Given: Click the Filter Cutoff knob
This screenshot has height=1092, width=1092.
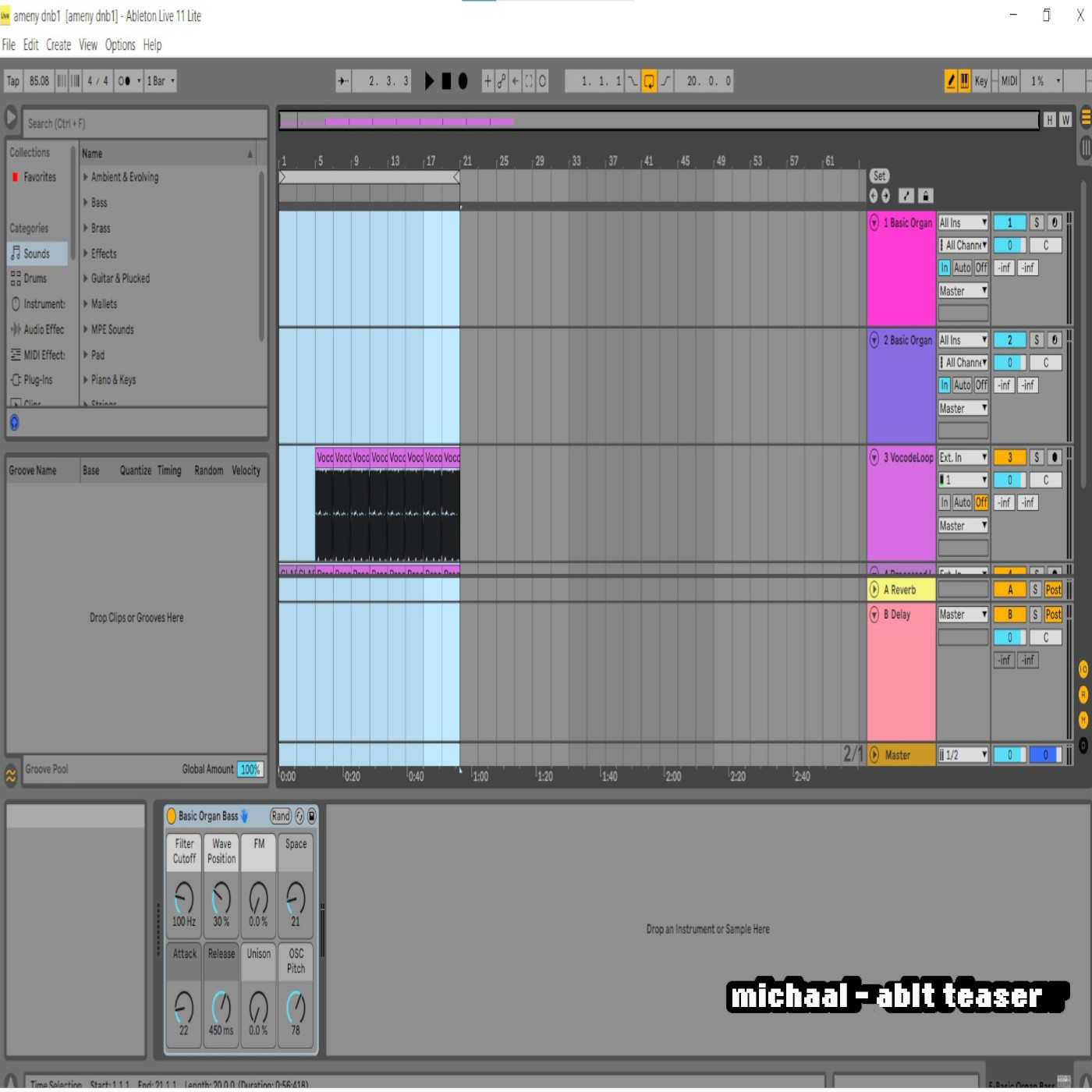Looking at the screenshot, I should click(x=184, y=898).
